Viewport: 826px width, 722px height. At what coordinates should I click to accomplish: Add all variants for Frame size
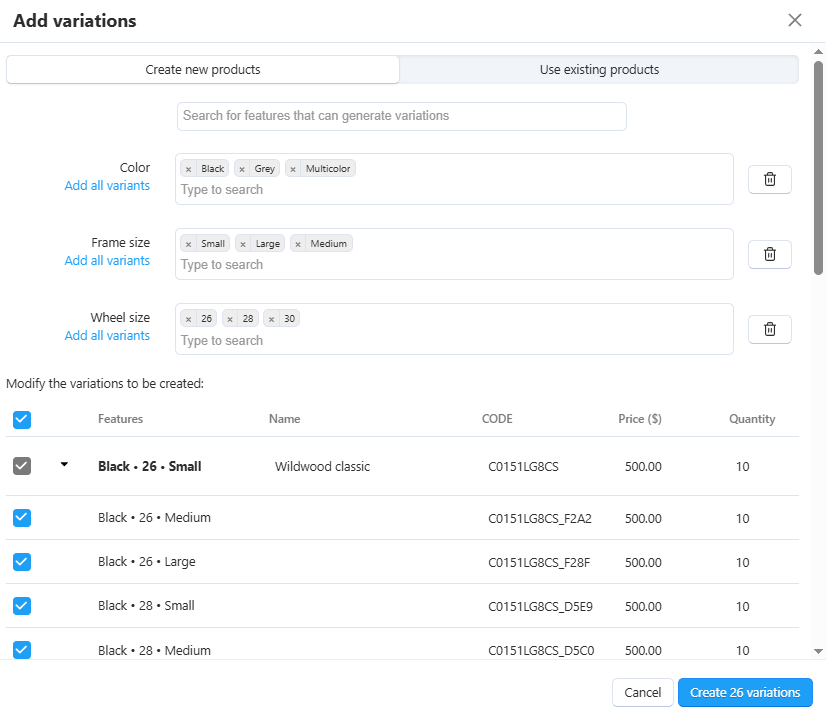107,261
